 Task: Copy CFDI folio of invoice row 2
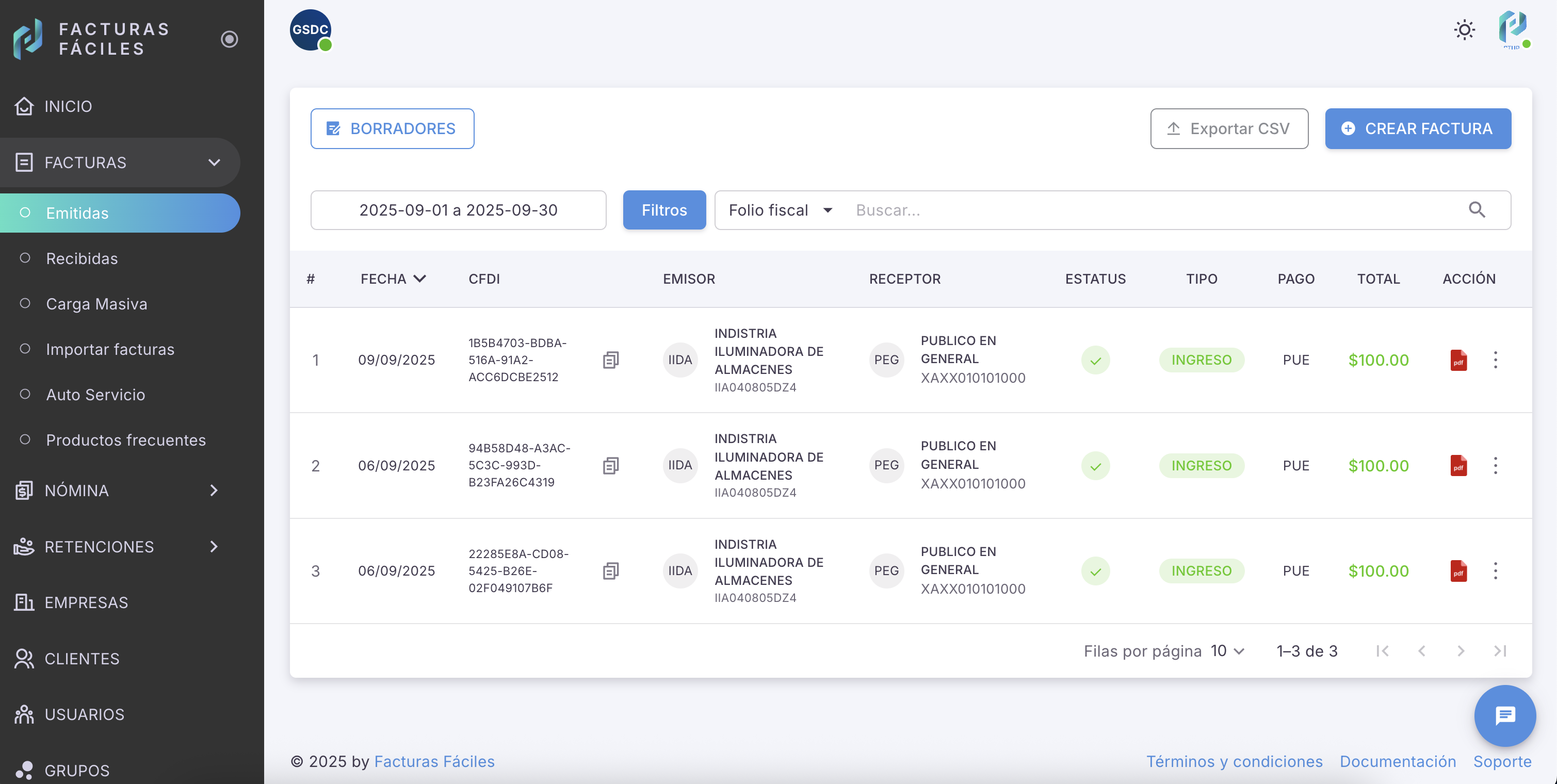click(610, 465)
